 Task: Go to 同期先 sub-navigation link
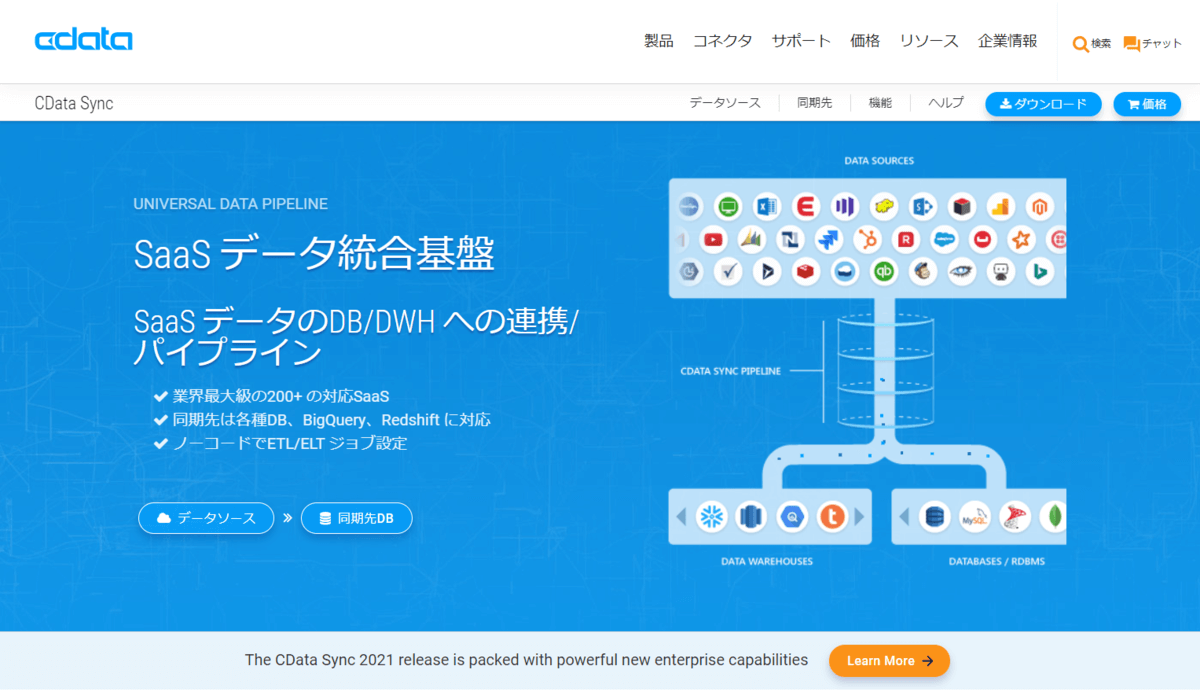814,103
